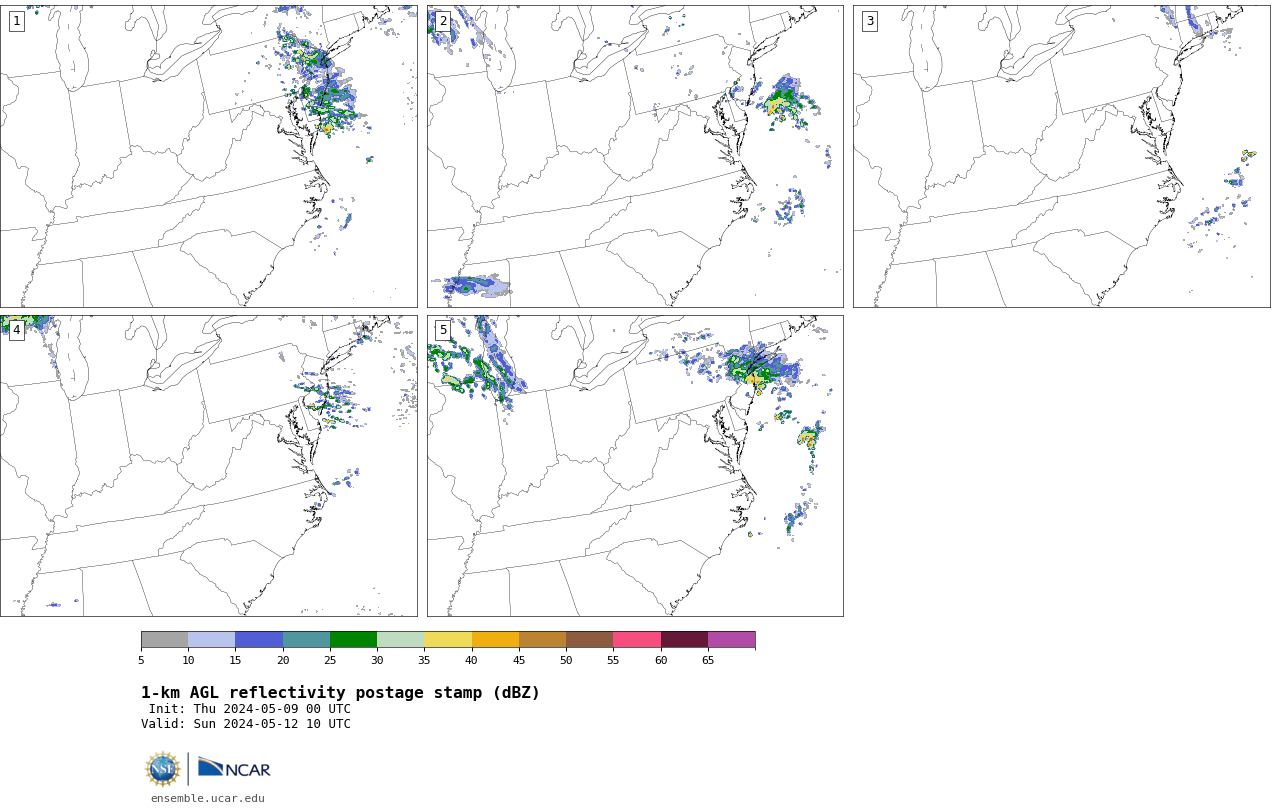Click the panel number 1 label box
This screenshot has height=809, width=1280.
[17, 21]
